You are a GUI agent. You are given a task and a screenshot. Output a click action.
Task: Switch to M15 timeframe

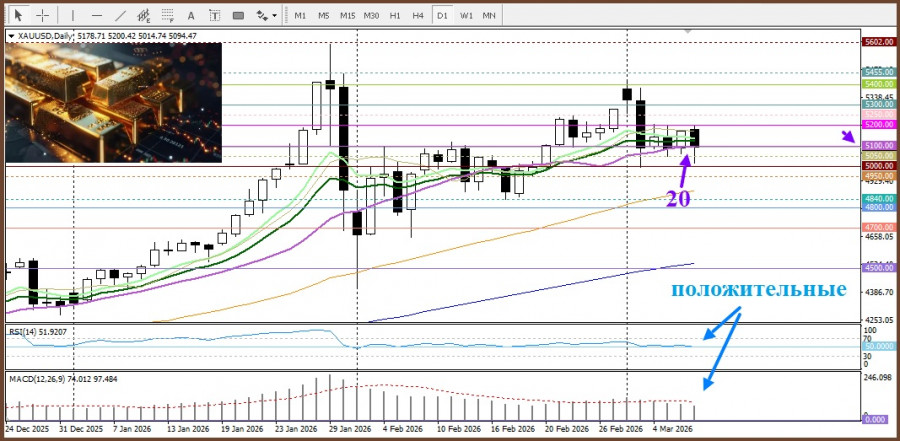[x=347, y=16]
